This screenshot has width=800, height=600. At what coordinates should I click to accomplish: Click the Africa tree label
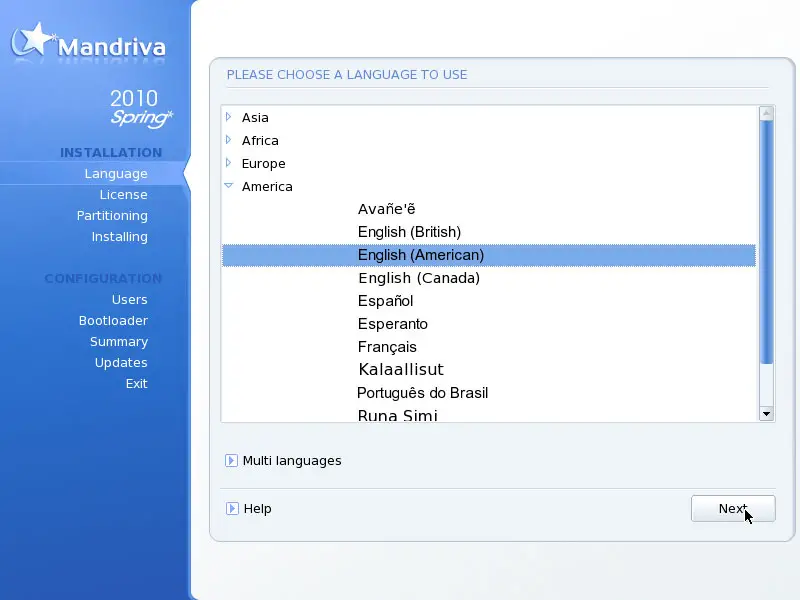click(260, 140)
